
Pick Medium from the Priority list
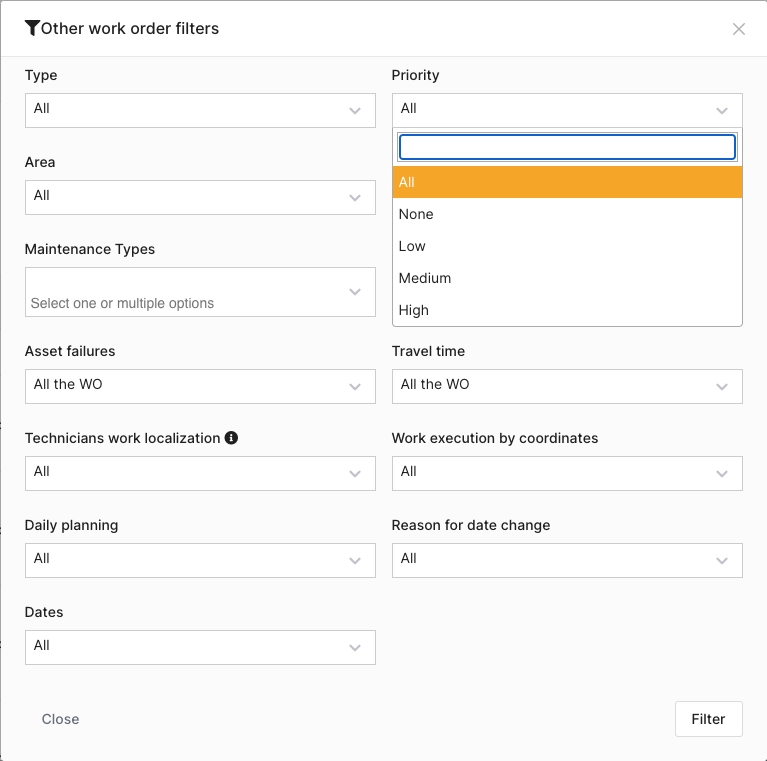click(567, 278)
